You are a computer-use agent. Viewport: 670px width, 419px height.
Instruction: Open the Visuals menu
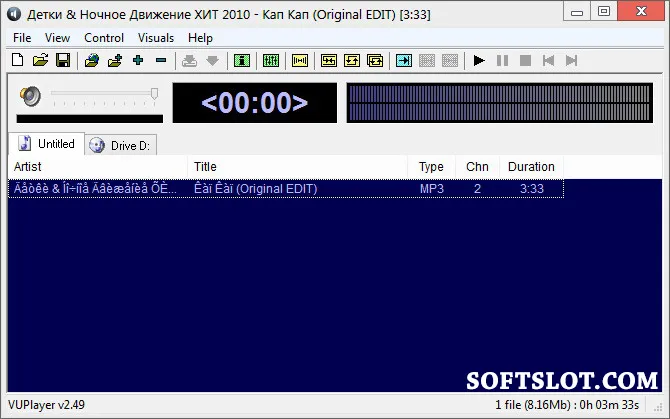coord(156,38)
